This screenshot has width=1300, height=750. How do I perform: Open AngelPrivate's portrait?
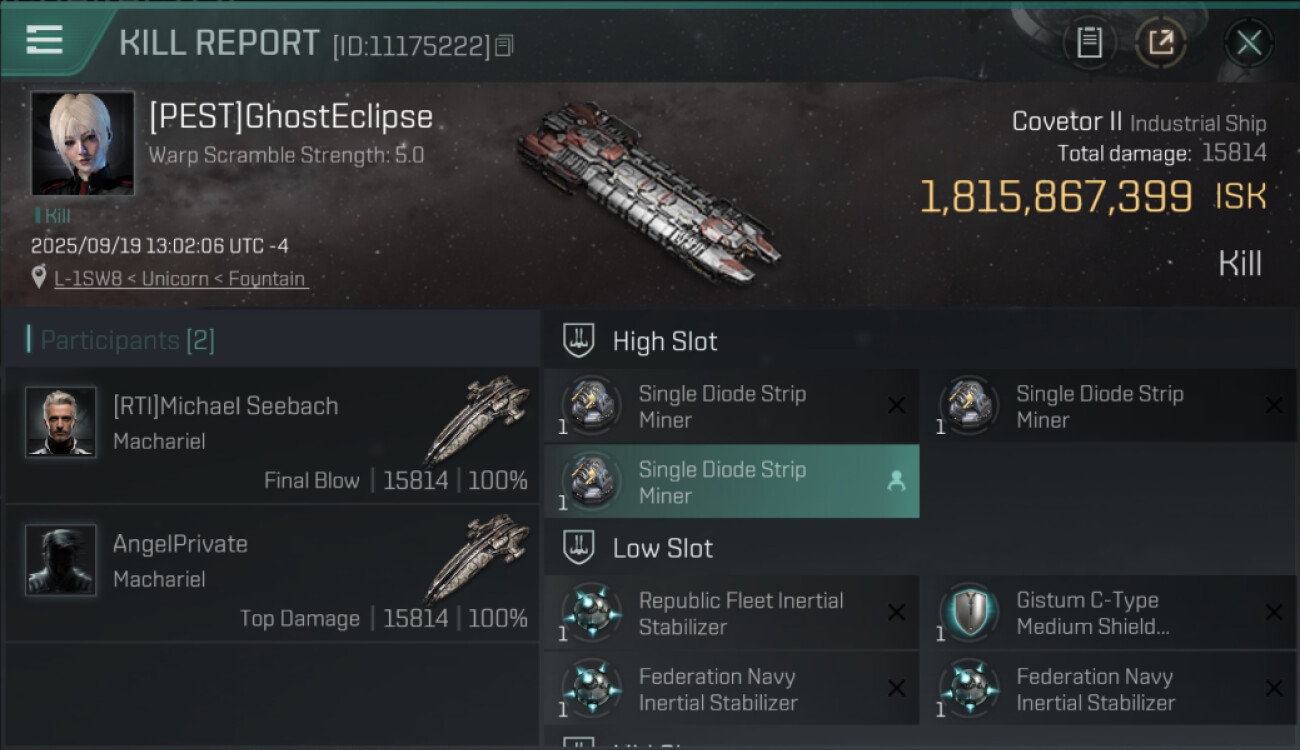(61, 560)
